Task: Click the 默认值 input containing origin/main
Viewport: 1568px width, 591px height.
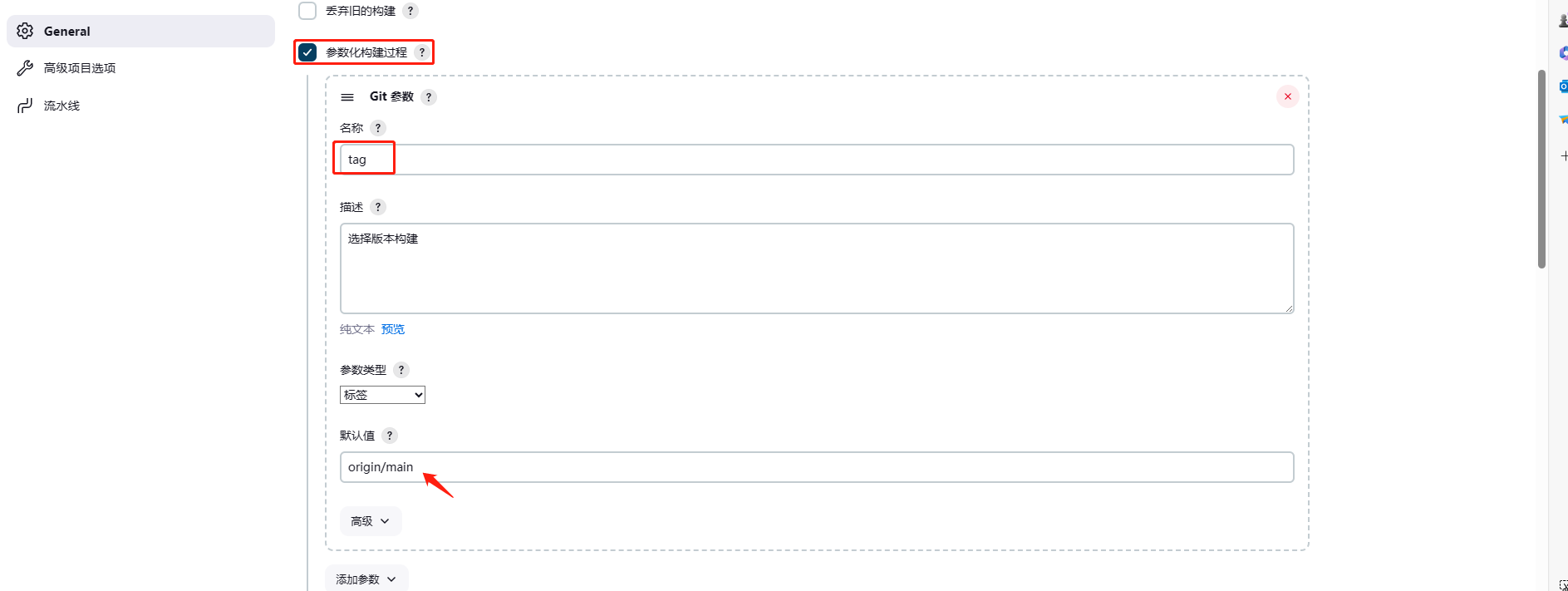Action: tap(816, 467)
